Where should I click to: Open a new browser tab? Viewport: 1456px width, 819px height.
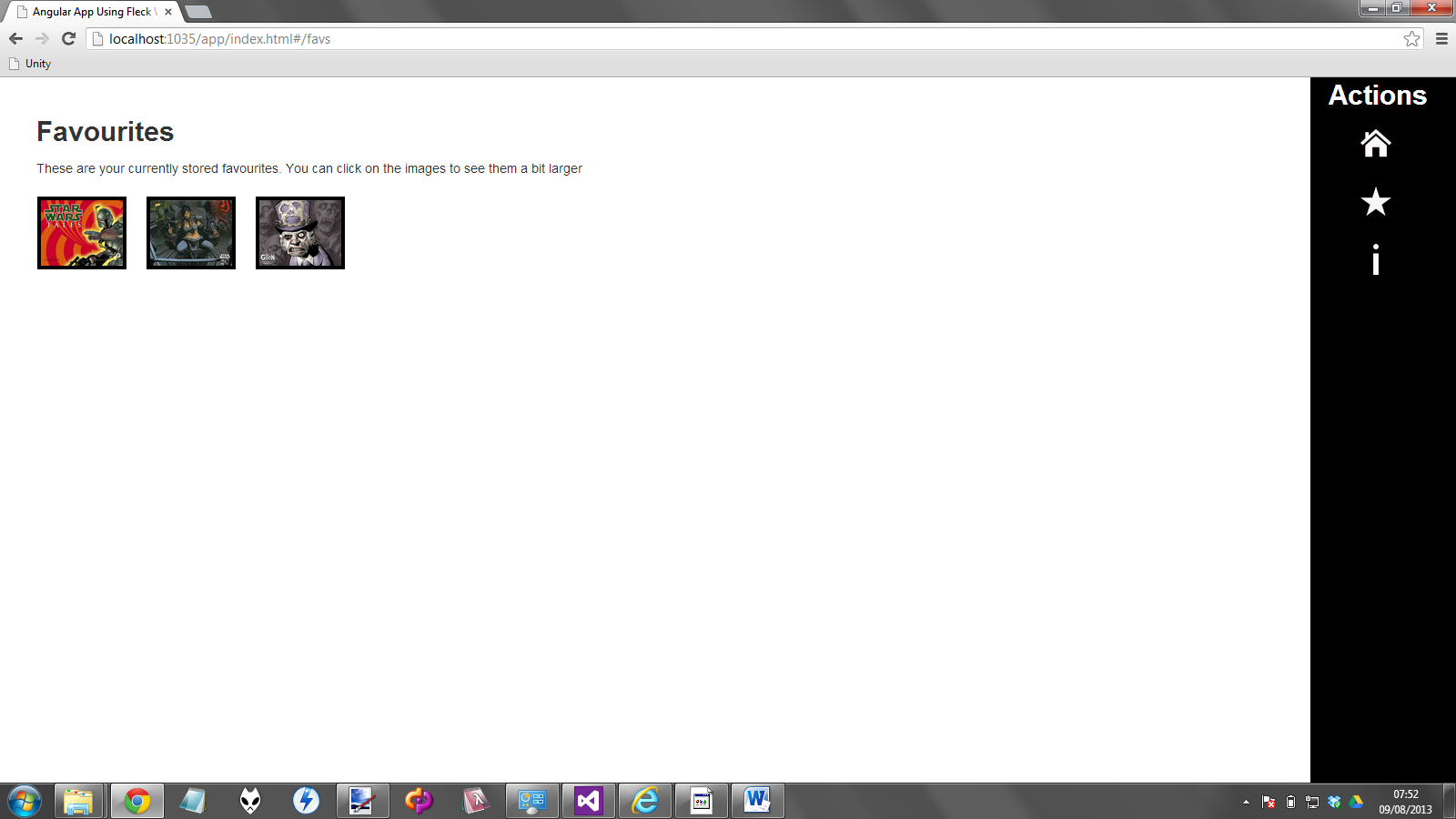pos(197,12)
